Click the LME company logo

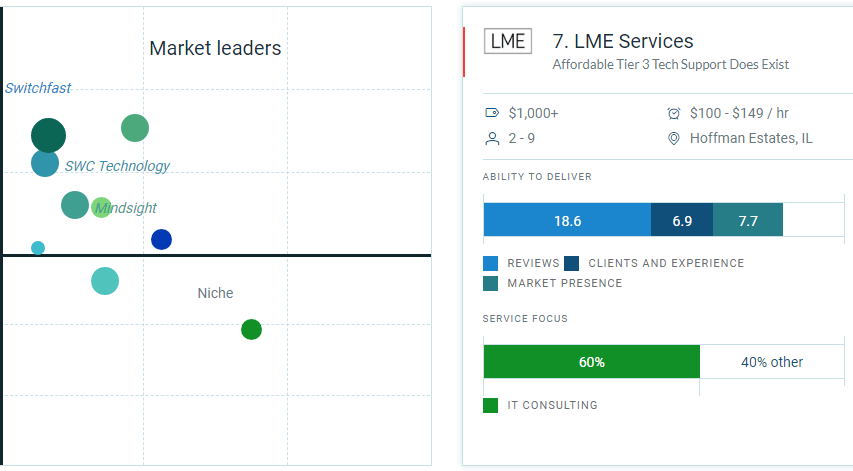508,41
